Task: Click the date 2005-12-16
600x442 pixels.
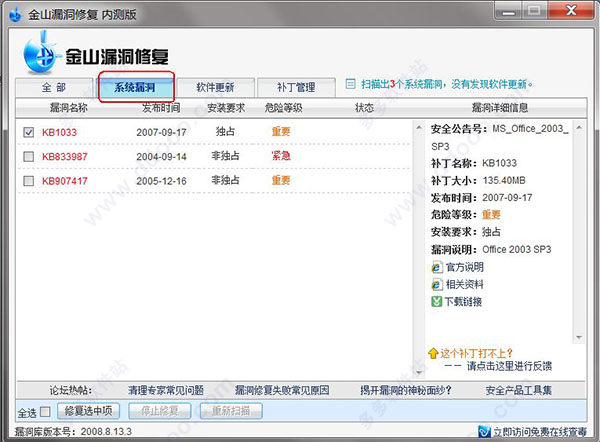Action: pos(161,181)
